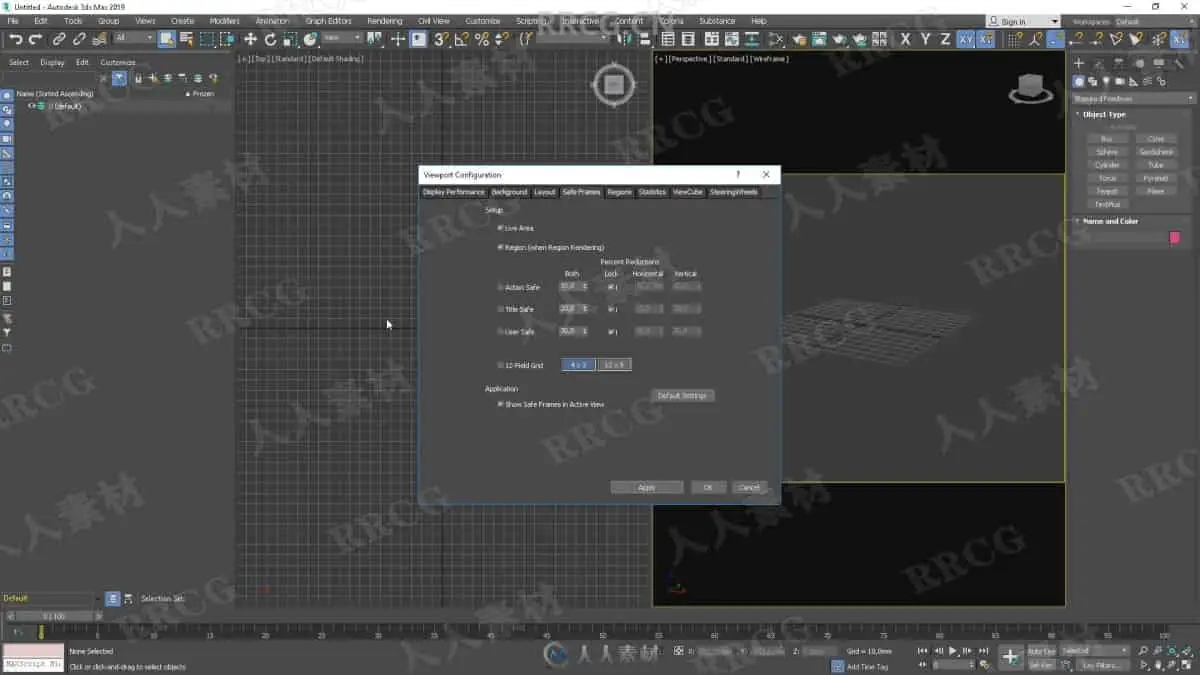Toggle the 3D Snaps icon

441,39
